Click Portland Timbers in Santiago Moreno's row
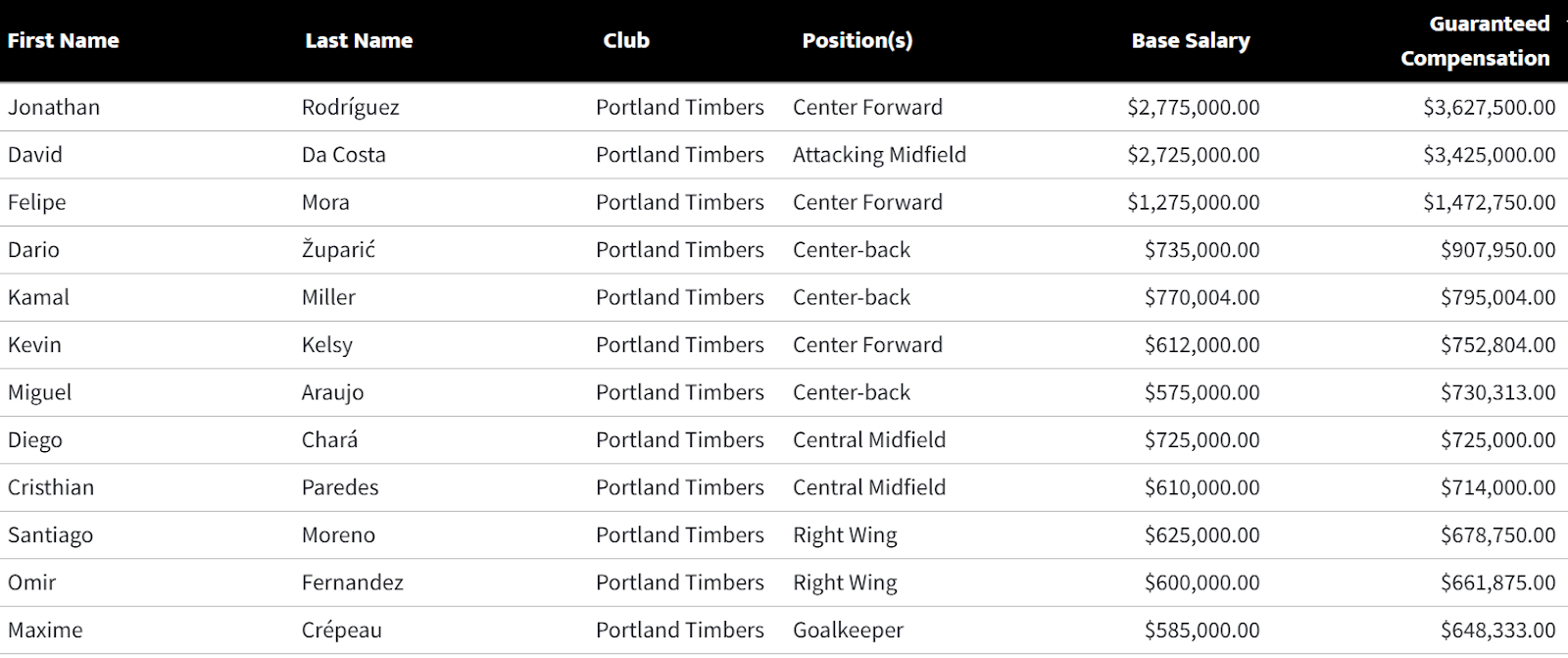The height and width of the screenshot is (658, 1568). tap(679, 535)
